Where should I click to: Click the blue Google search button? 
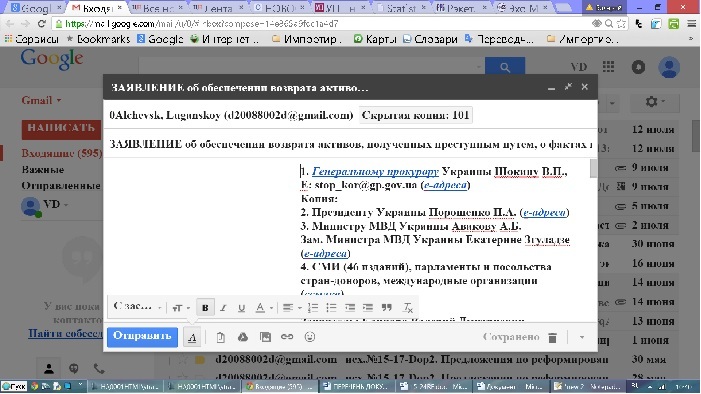point(505,67)
